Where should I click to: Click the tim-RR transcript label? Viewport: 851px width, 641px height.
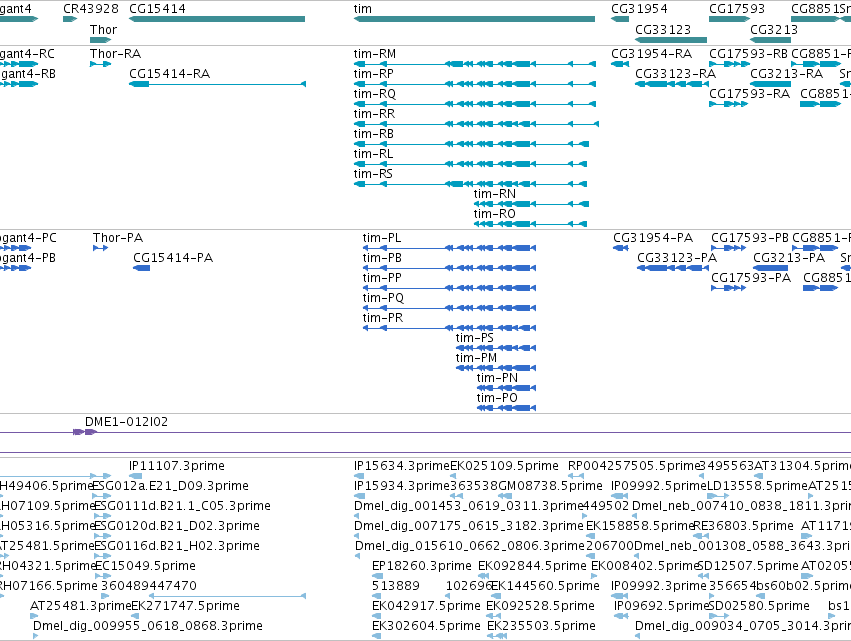click(x=374, y=114)
